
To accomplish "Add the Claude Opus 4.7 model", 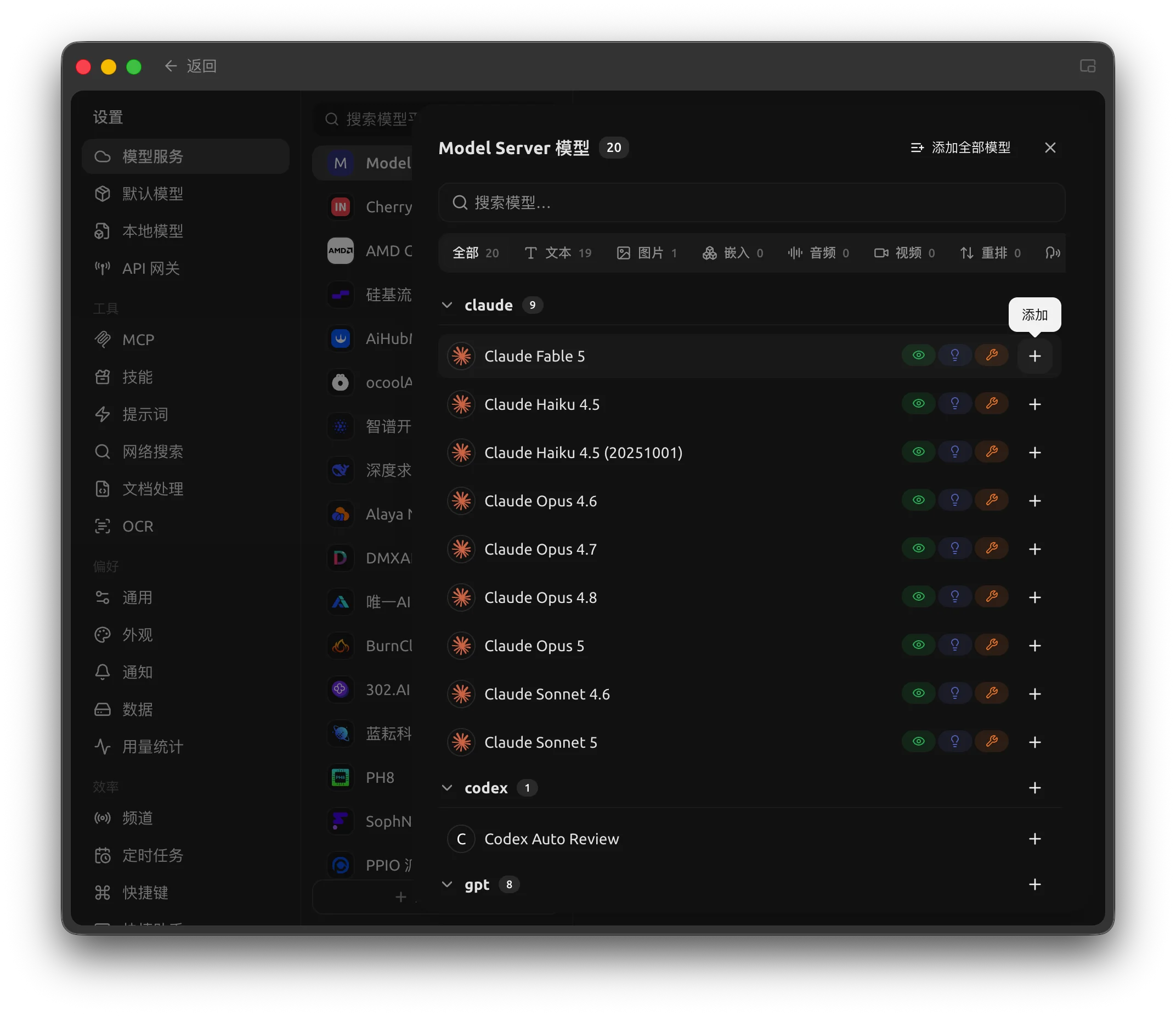I will [1034, 549].
